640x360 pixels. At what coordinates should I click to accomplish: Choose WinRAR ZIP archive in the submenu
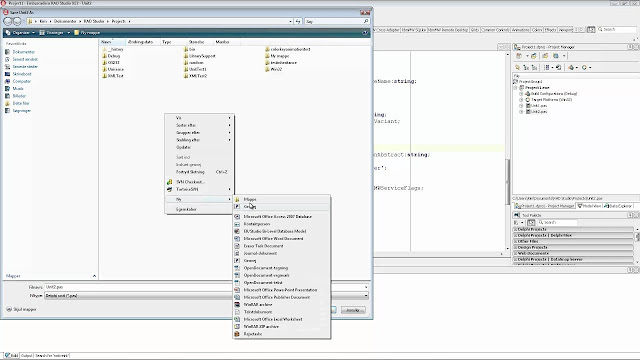[x=282, y=327]
